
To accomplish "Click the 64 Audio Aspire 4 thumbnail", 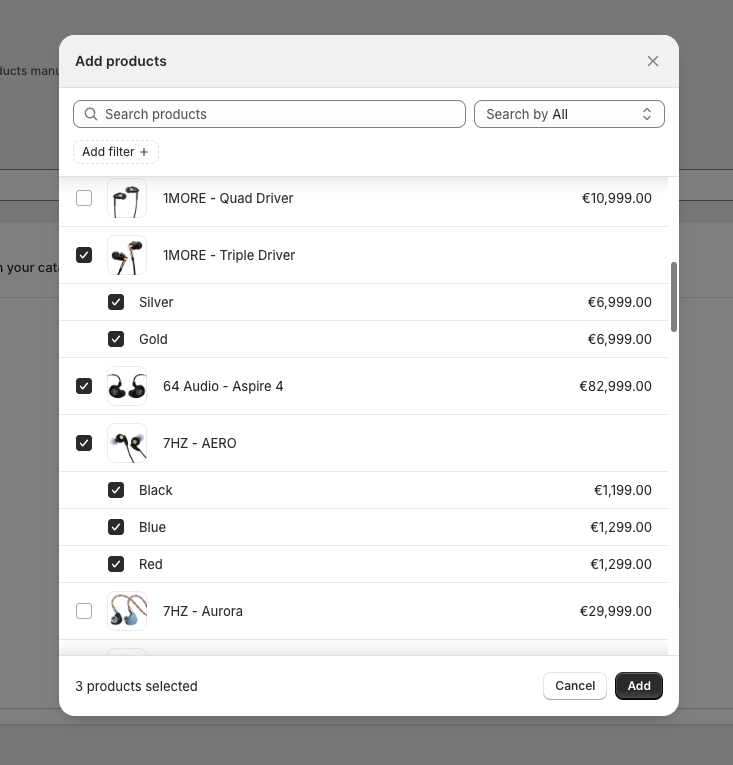I will coord(127,386).
